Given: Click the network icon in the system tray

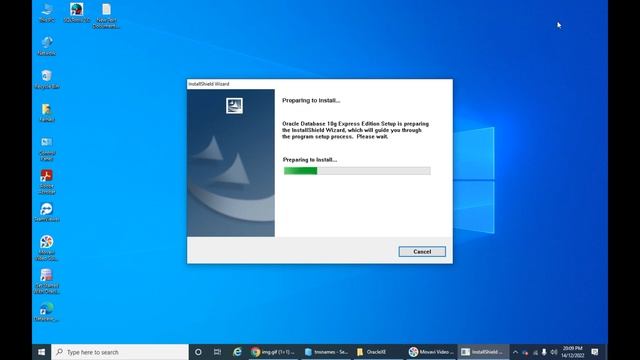Looking at the screenshot, I should pyautogui.click(x=535, y=352).
